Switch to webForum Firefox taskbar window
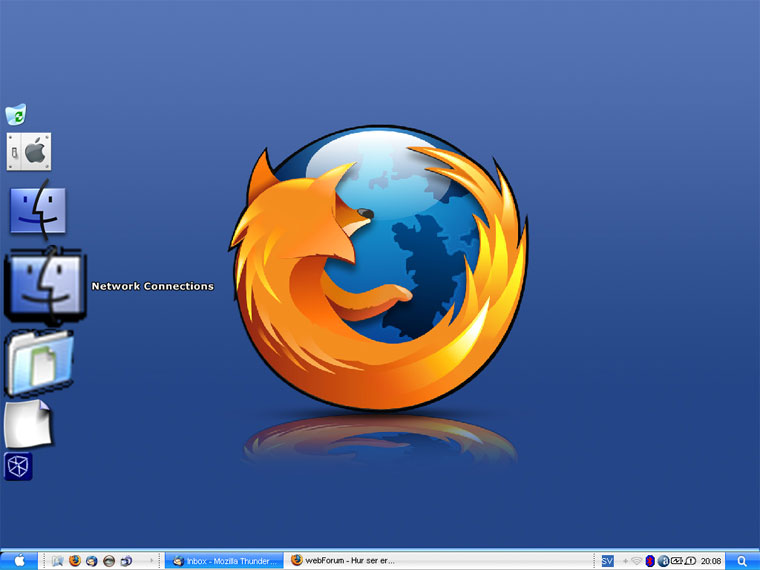 pos(343,561)
